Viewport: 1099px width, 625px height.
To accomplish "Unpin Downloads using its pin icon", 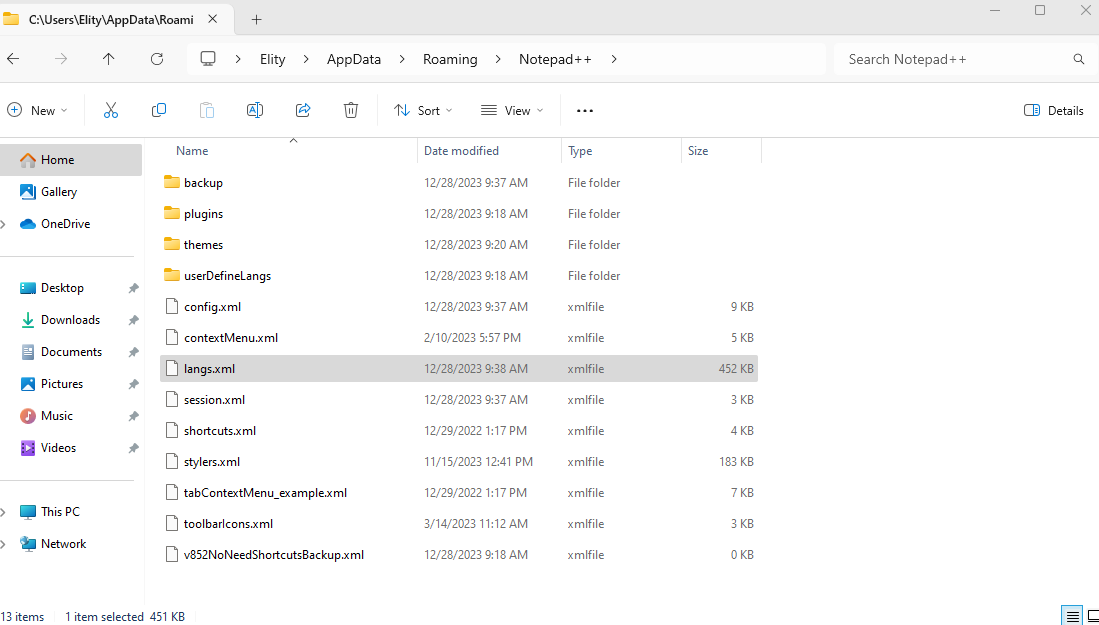I will [x=133, y=320].
